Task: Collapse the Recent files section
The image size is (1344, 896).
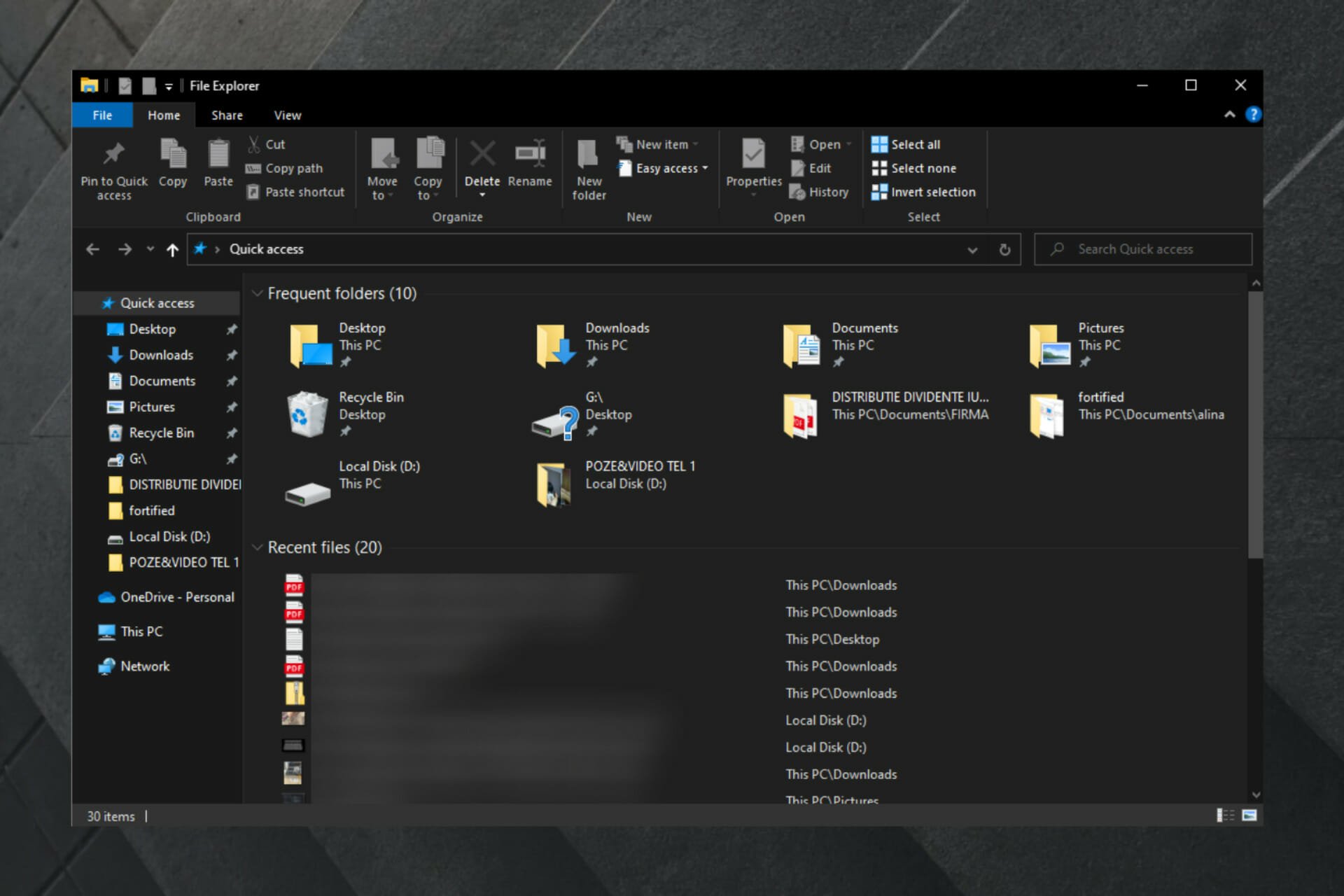Action: [258, 547]
